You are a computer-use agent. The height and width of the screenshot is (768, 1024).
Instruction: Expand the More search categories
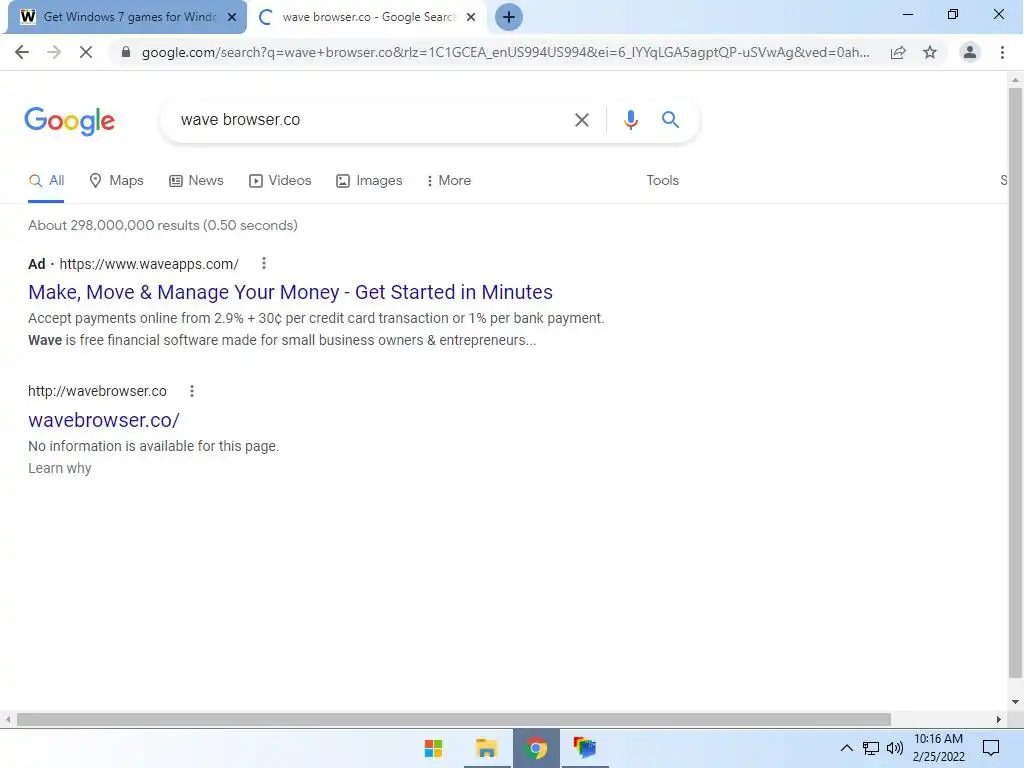[448, 181]
